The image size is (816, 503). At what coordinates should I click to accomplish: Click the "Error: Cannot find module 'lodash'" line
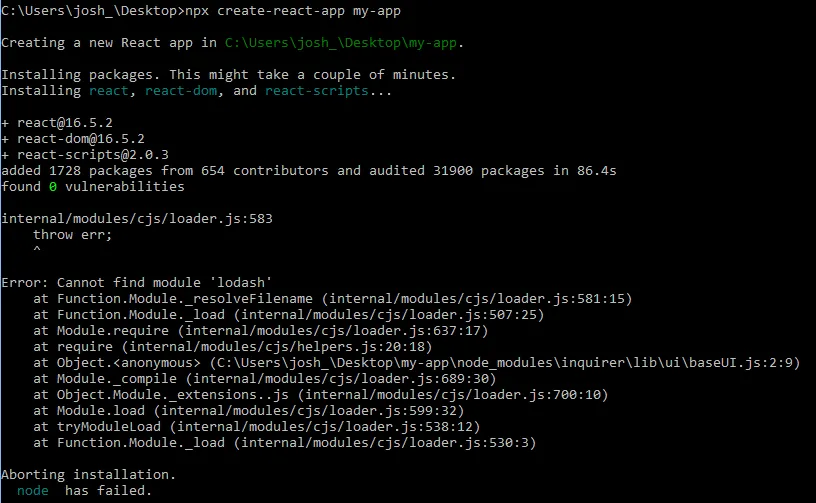[x=136, y=282]
